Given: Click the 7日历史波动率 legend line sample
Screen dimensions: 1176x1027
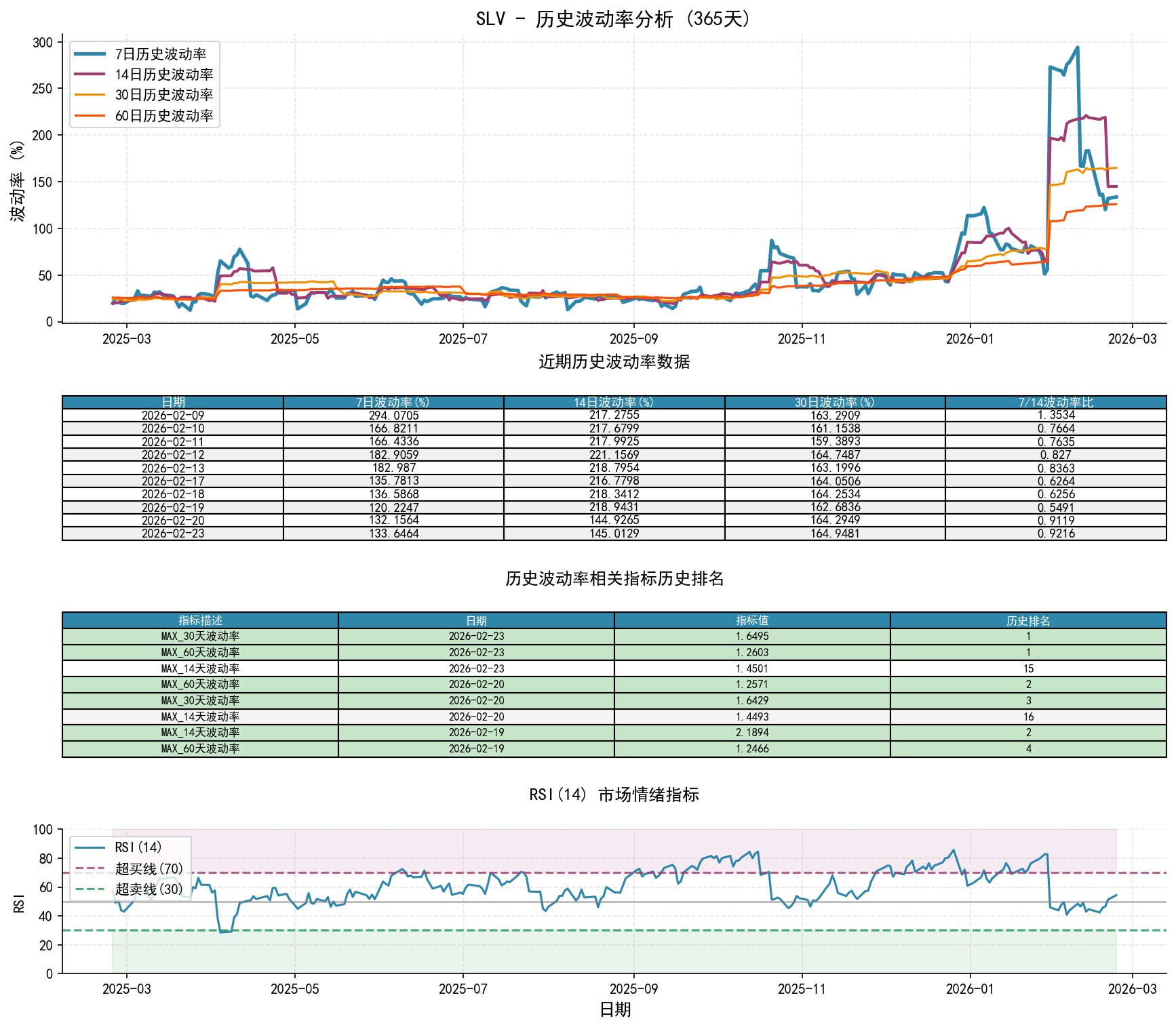Looking at the screenshot, I should (90, 54).
